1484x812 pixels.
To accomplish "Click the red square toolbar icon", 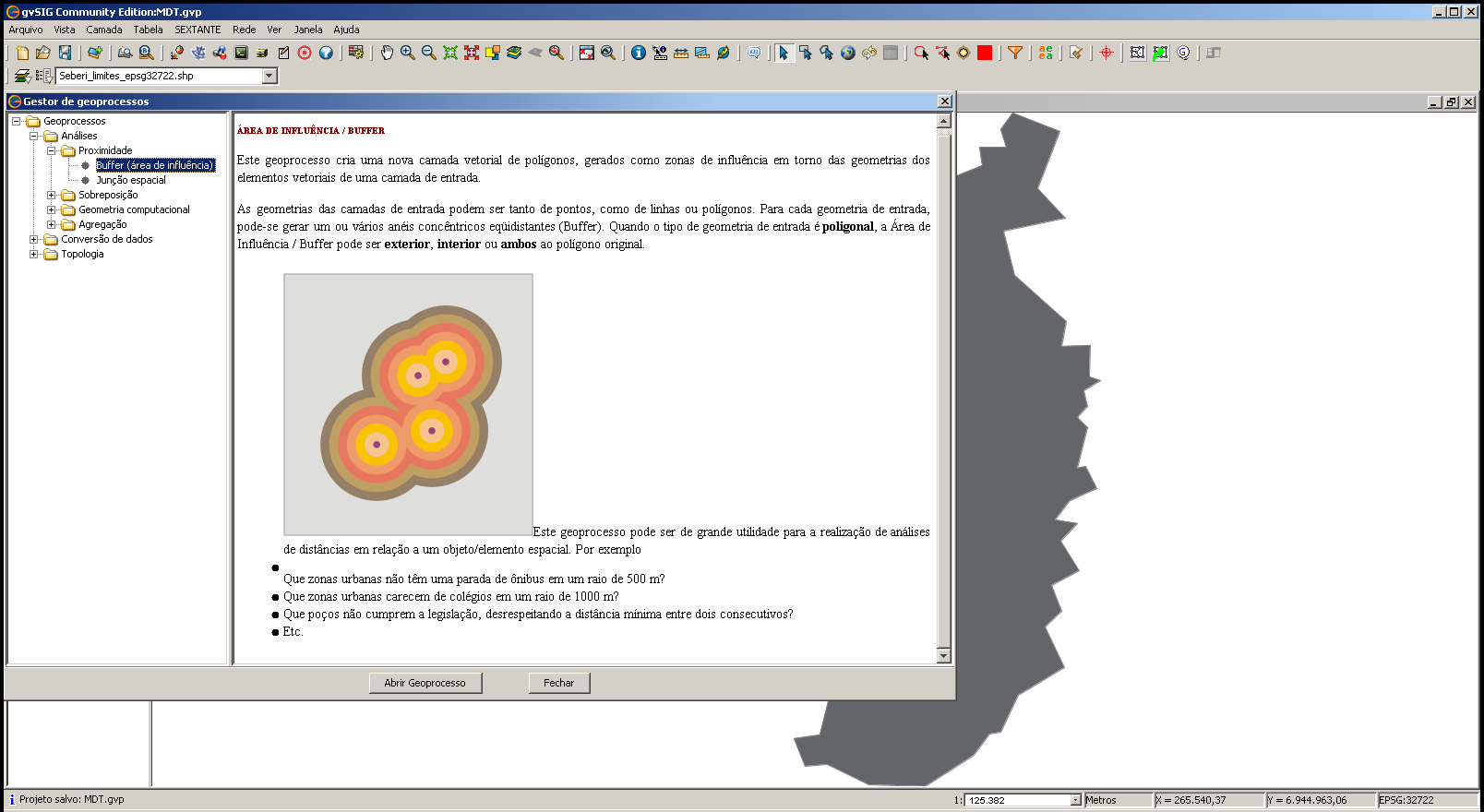I will click(985, 53).
